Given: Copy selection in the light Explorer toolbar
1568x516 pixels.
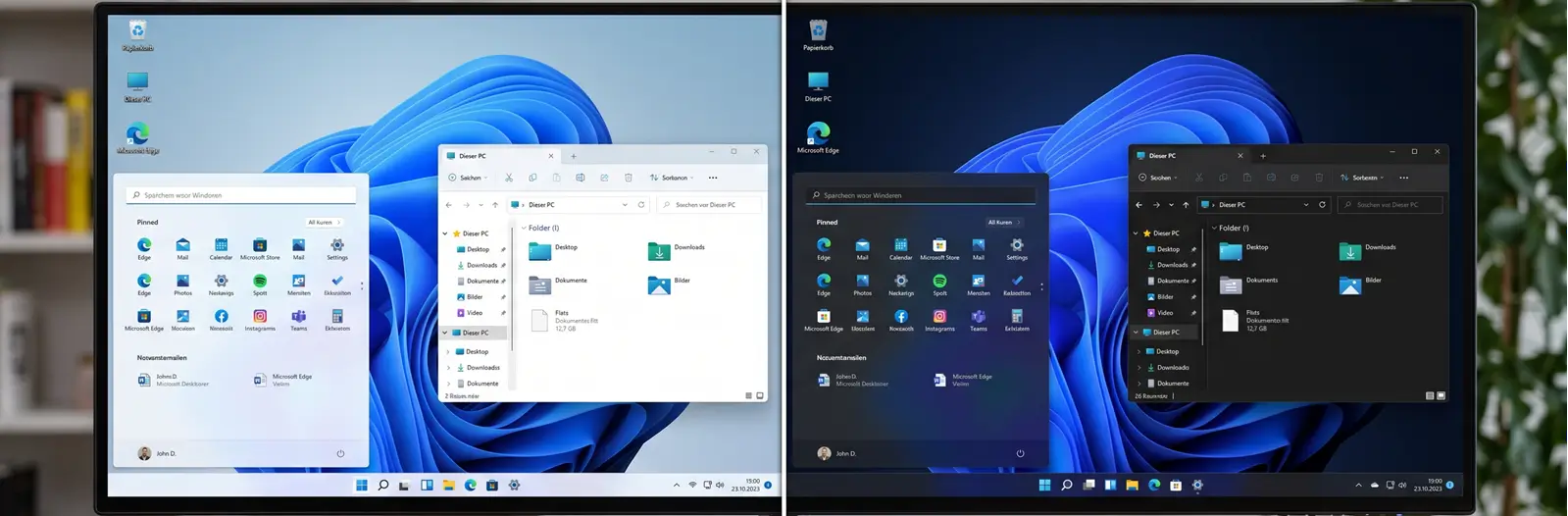Looking at the screenshot, I should click(532, 178).
